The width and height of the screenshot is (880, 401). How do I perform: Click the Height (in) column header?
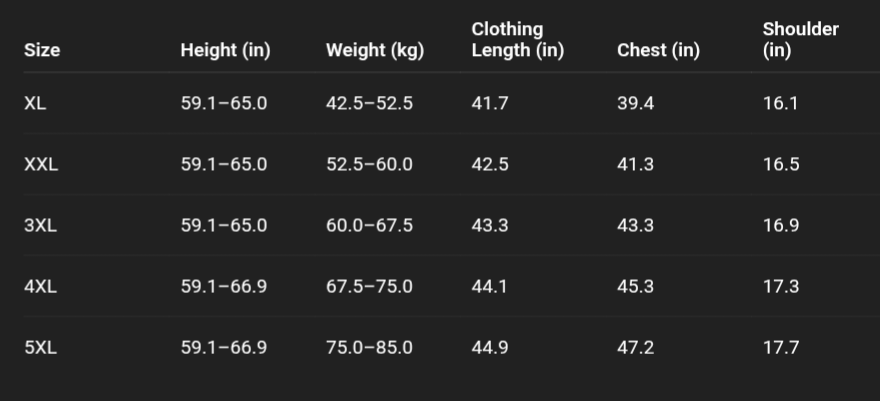(x=225, y=51)
